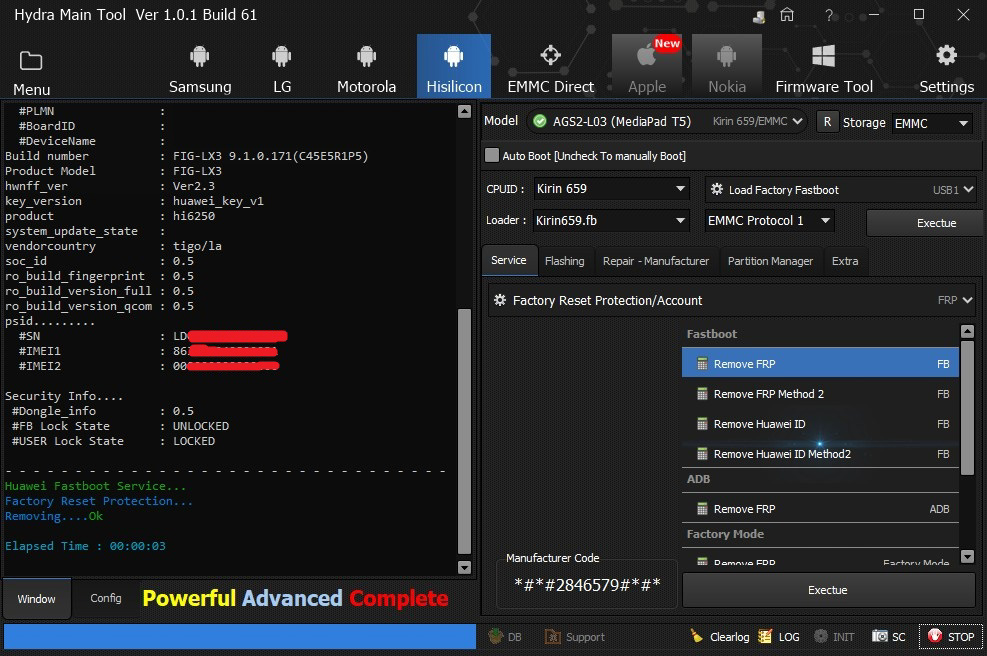Click the Manufacturer Code field
The height and width of the screenshot is (656, 987).
[x=586, y=585]
